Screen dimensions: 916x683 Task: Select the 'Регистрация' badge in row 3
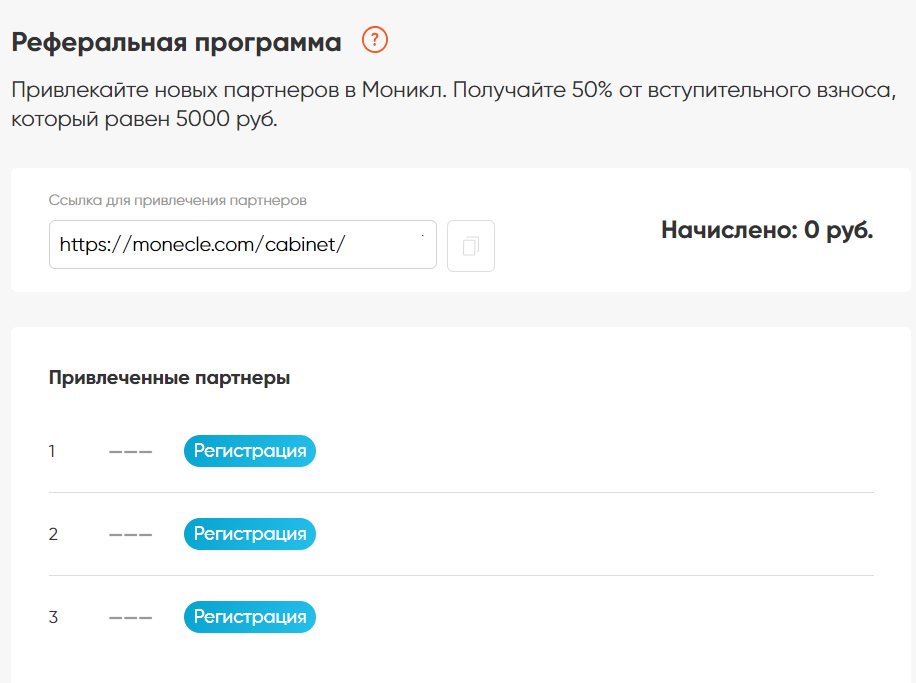tap(250, 617)
